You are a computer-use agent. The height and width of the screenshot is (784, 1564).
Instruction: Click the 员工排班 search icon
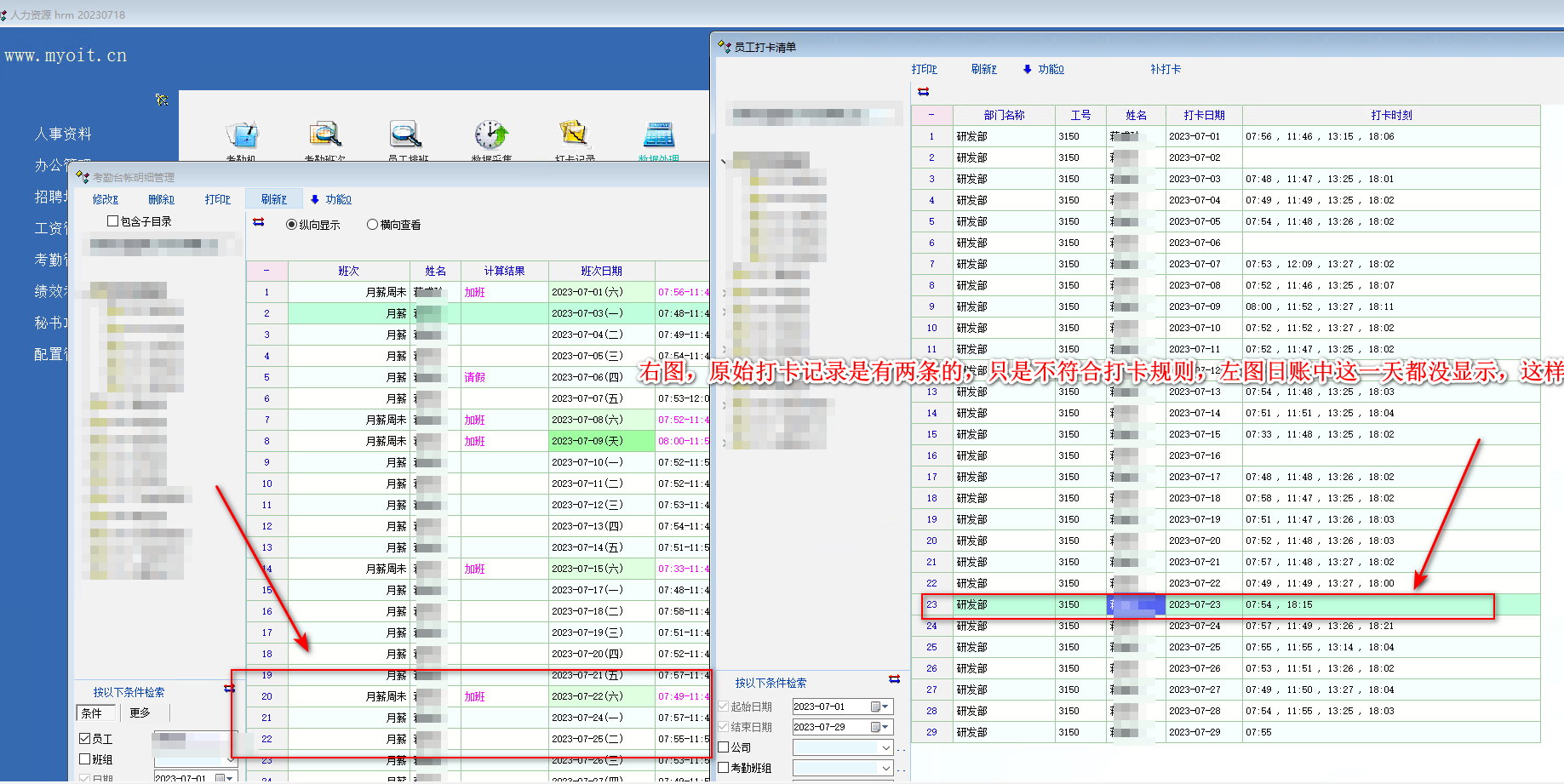point(406,134)
